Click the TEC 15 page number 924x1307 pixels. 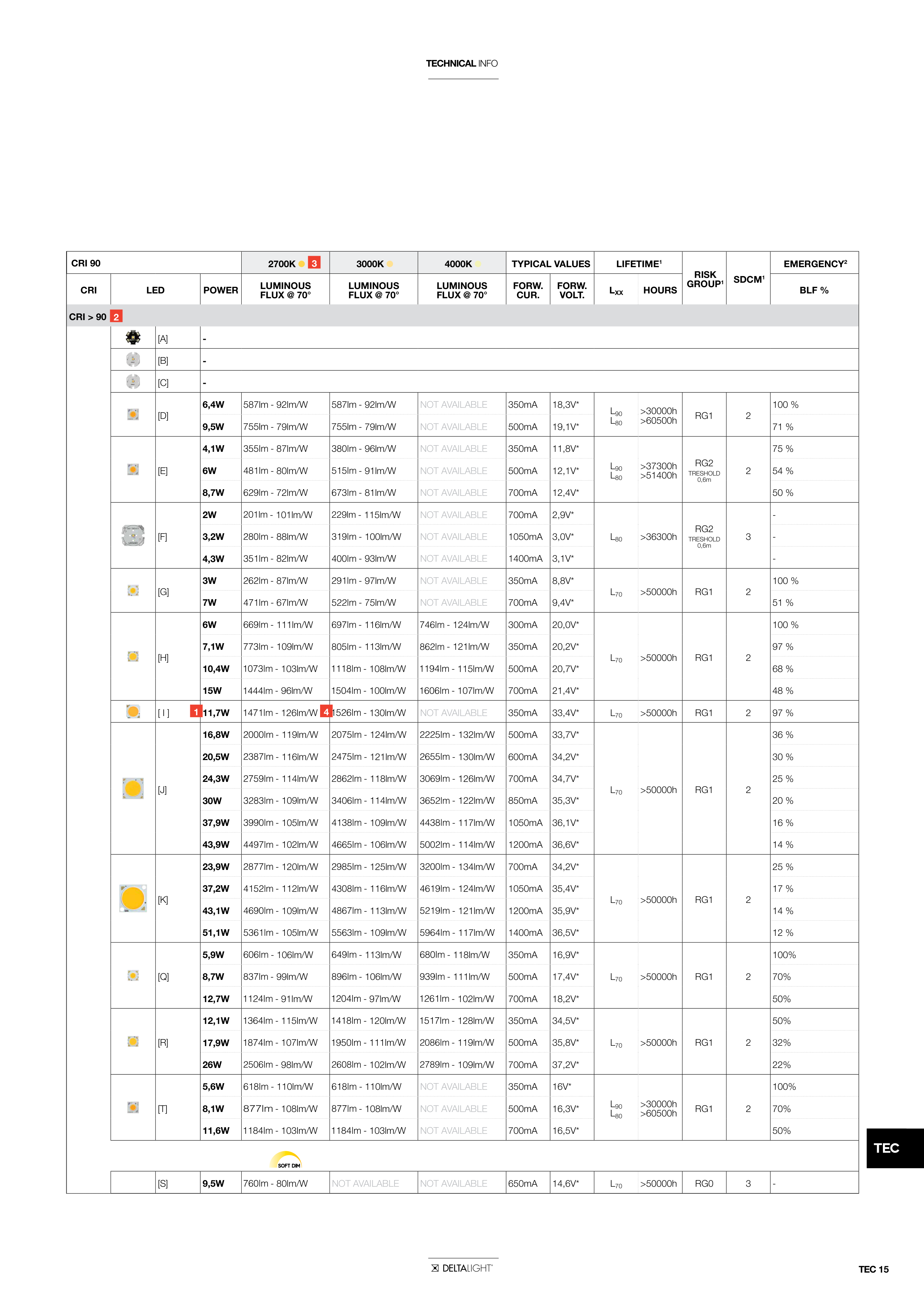click(873, 1269)
